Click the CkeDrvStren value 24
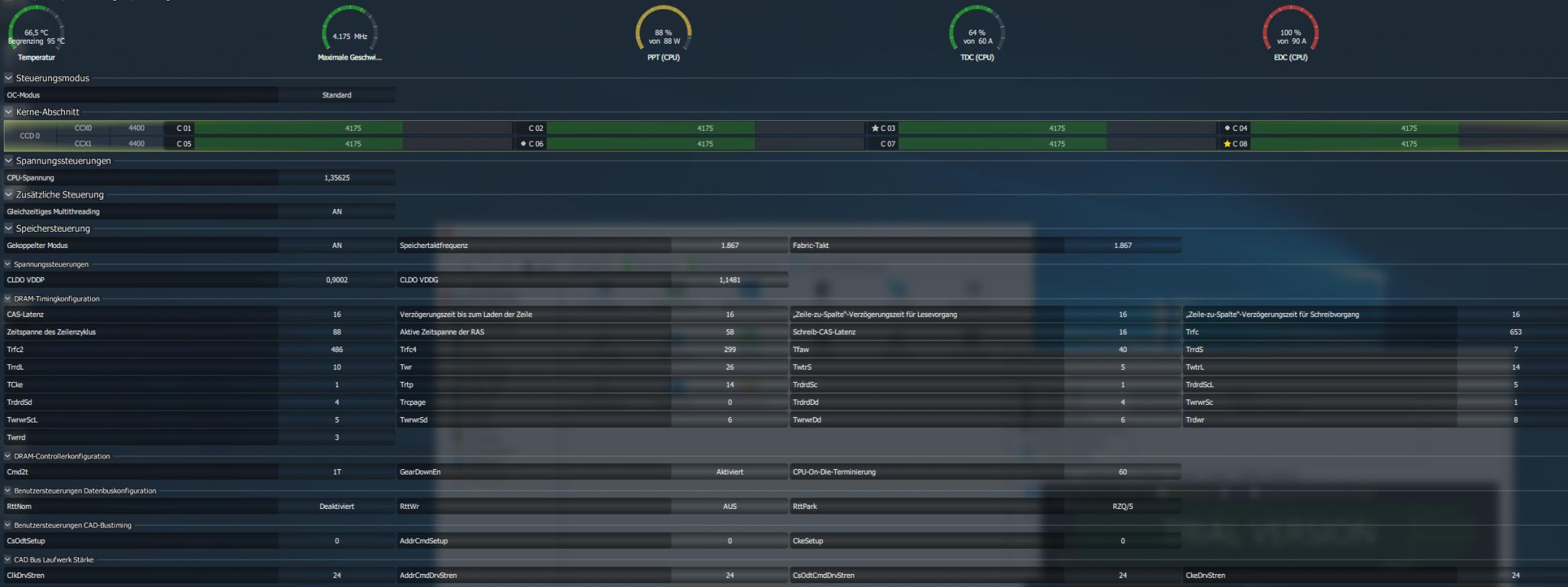Screen dimensions: 1568x587 click(1515, 576)
